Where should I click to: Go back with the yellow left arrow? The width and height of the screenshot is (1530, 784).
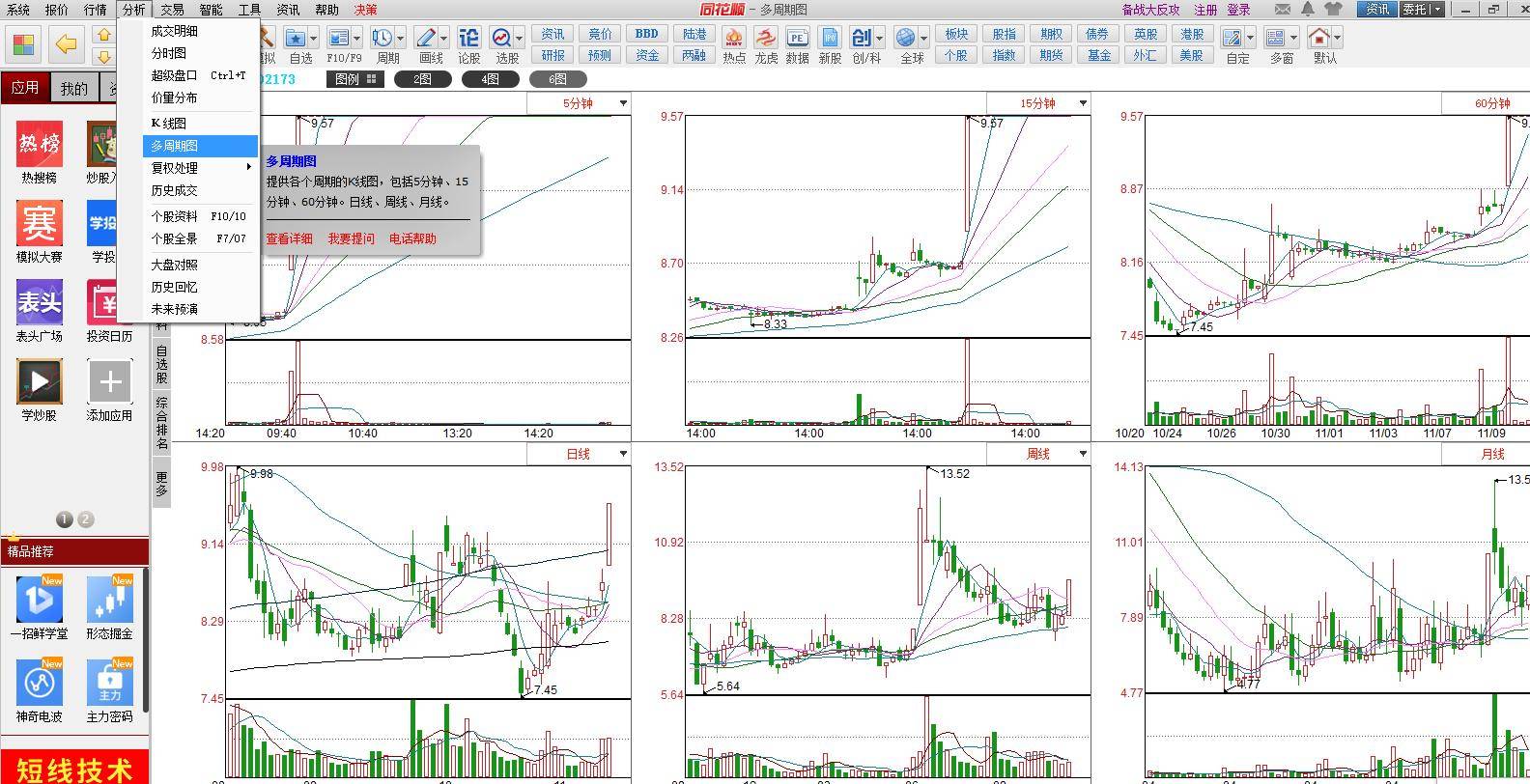click(66, 44)
